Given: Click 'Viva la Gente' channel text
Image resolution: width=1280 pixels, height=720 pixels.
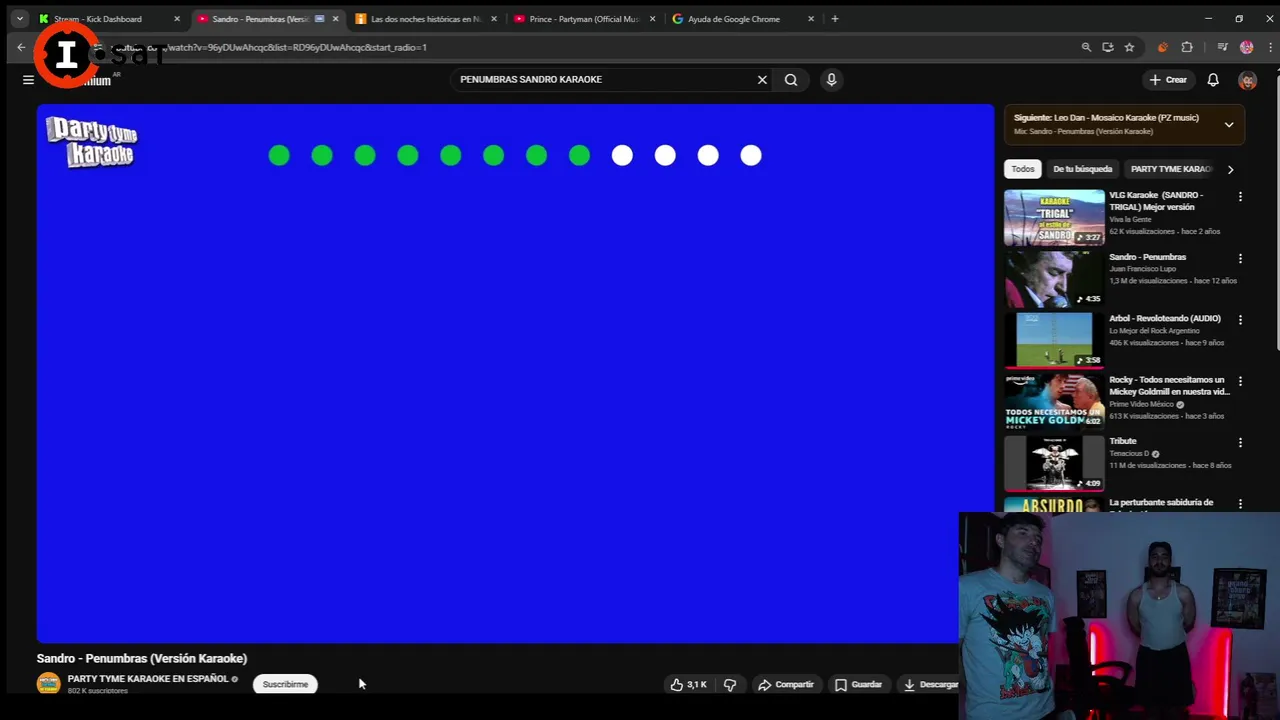Looking at the screenshot, I should point(1130,219).
